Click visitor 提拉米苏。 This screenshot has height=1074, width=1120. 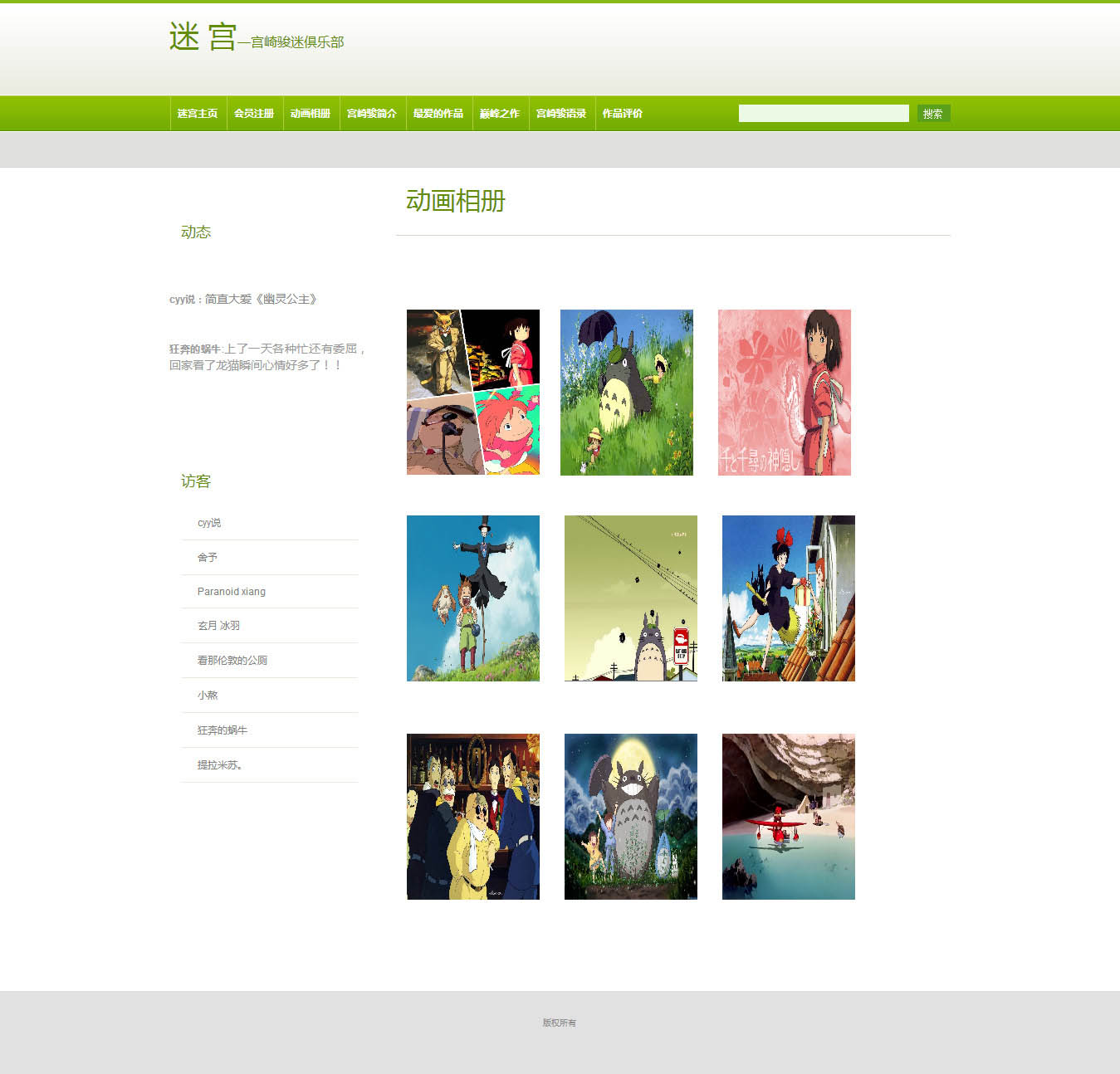tap(220, 765)
